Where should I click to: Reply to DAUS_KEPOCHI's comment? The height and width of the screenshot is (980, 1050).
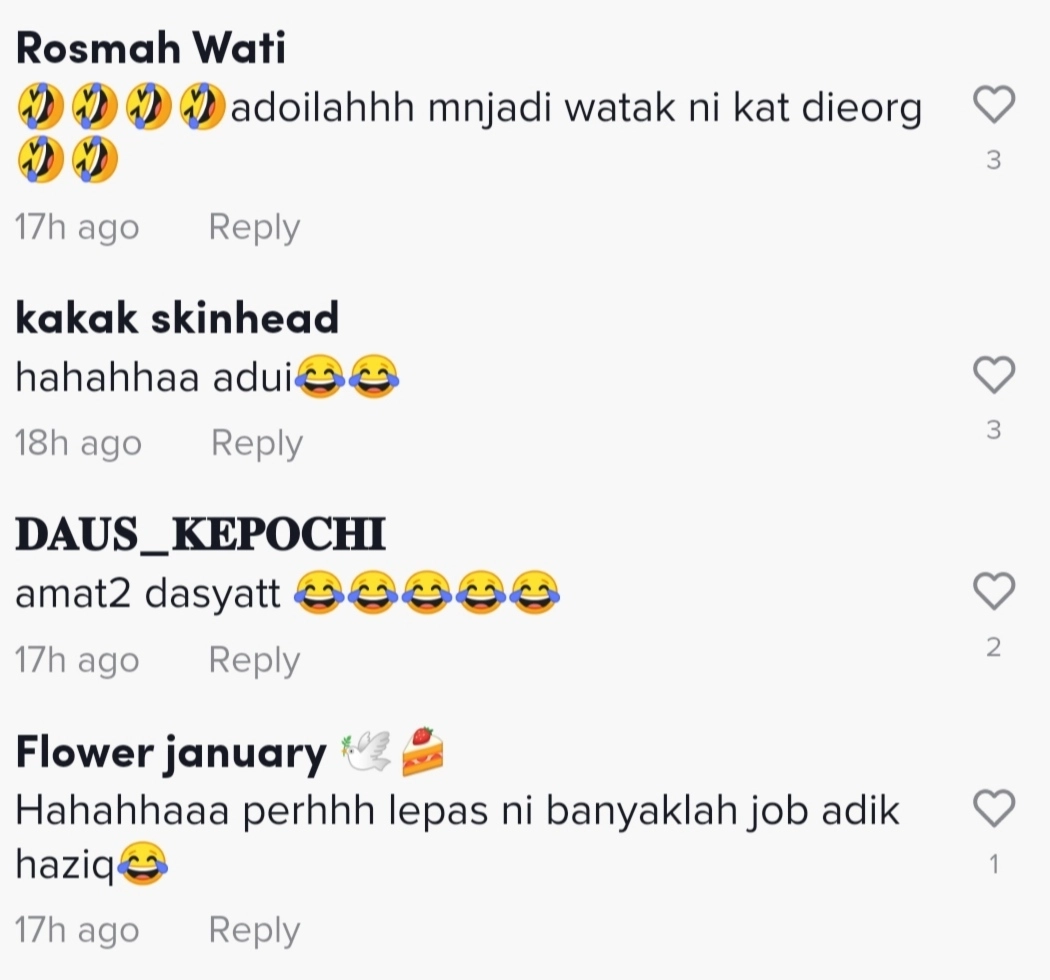pos(254,660)
